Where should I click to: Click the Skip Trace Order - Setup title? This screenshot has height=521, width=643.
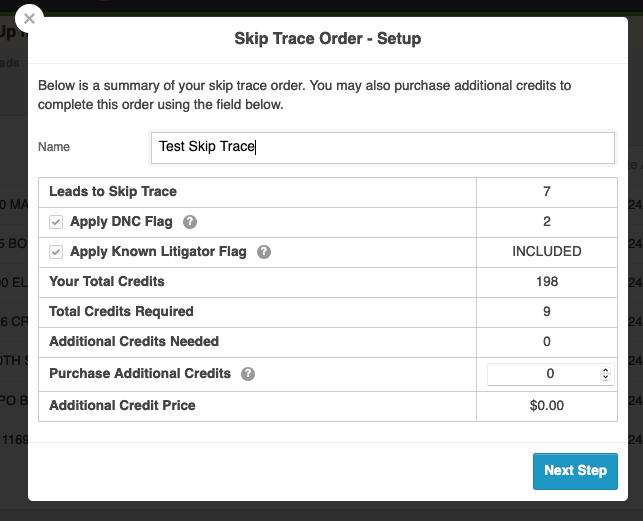(328, 39)
